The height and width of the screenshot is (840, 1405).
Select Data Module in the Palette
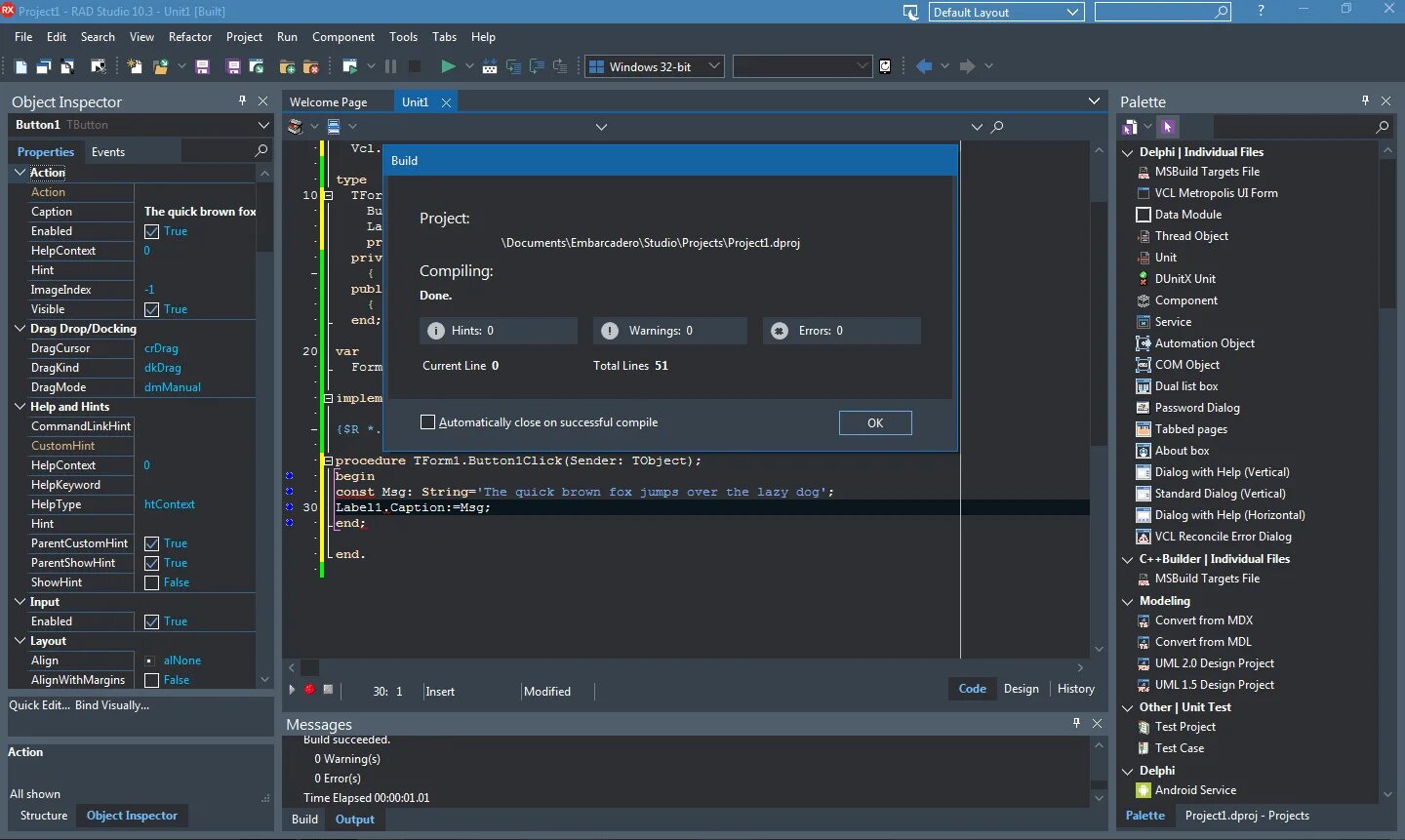pyautogui.click(x=1187, y=215)
